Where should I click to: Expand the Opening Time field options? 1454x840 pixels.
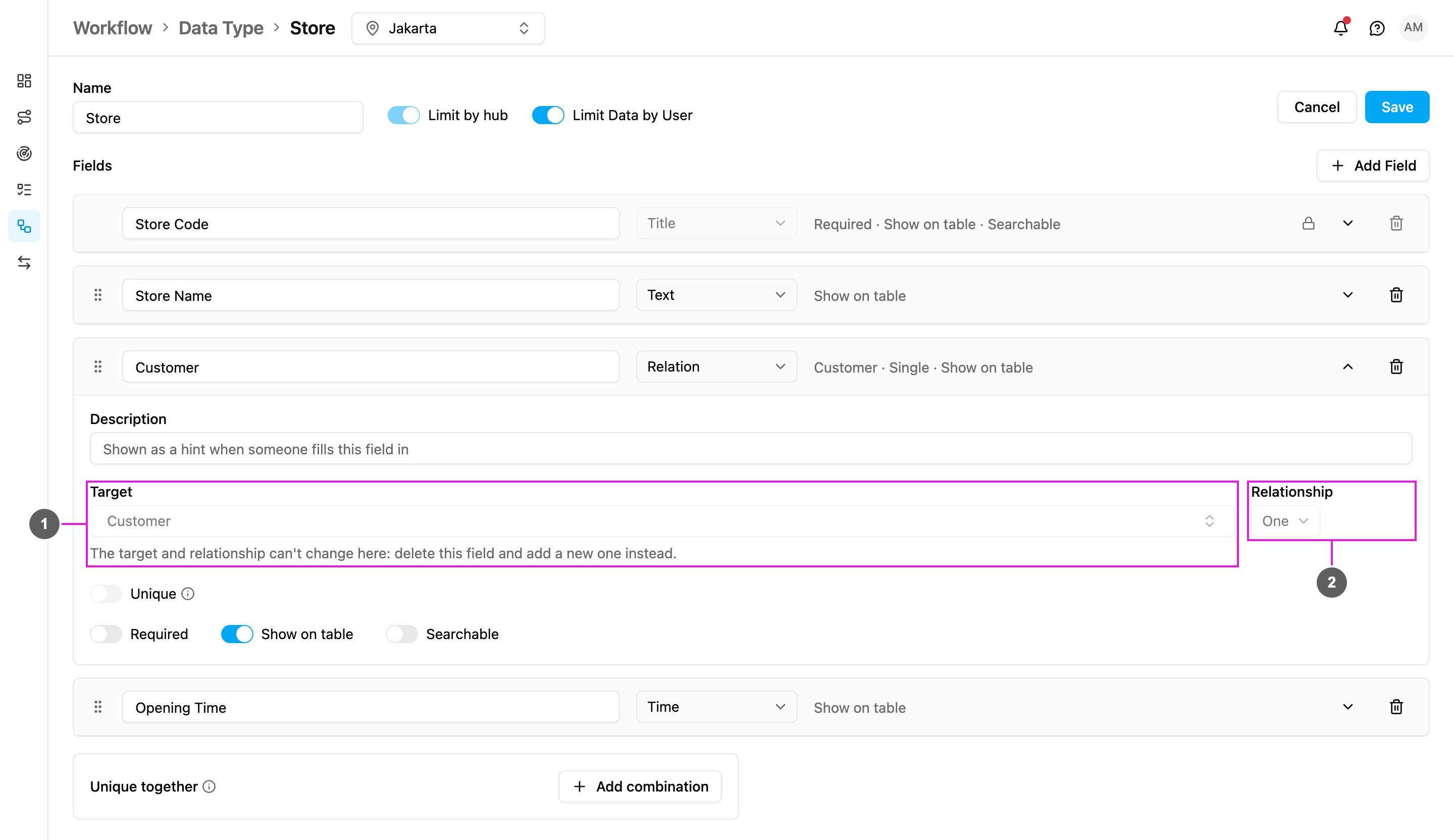click(1348, 707)
